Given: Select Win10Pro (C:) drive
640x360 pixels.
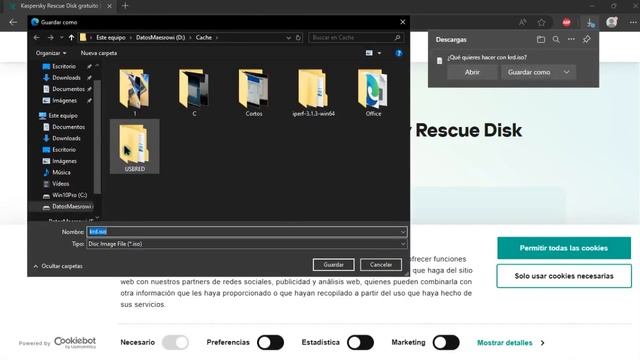Looking at the screenshot, I should pos(69,195).
